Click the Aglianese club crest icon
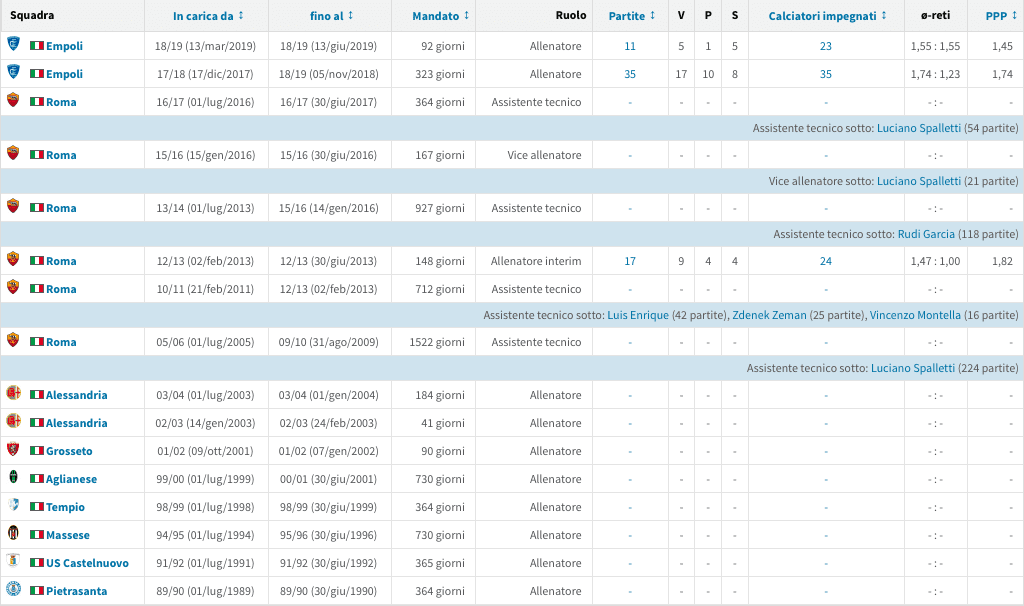1024x606 pixels. pos(13,478)
